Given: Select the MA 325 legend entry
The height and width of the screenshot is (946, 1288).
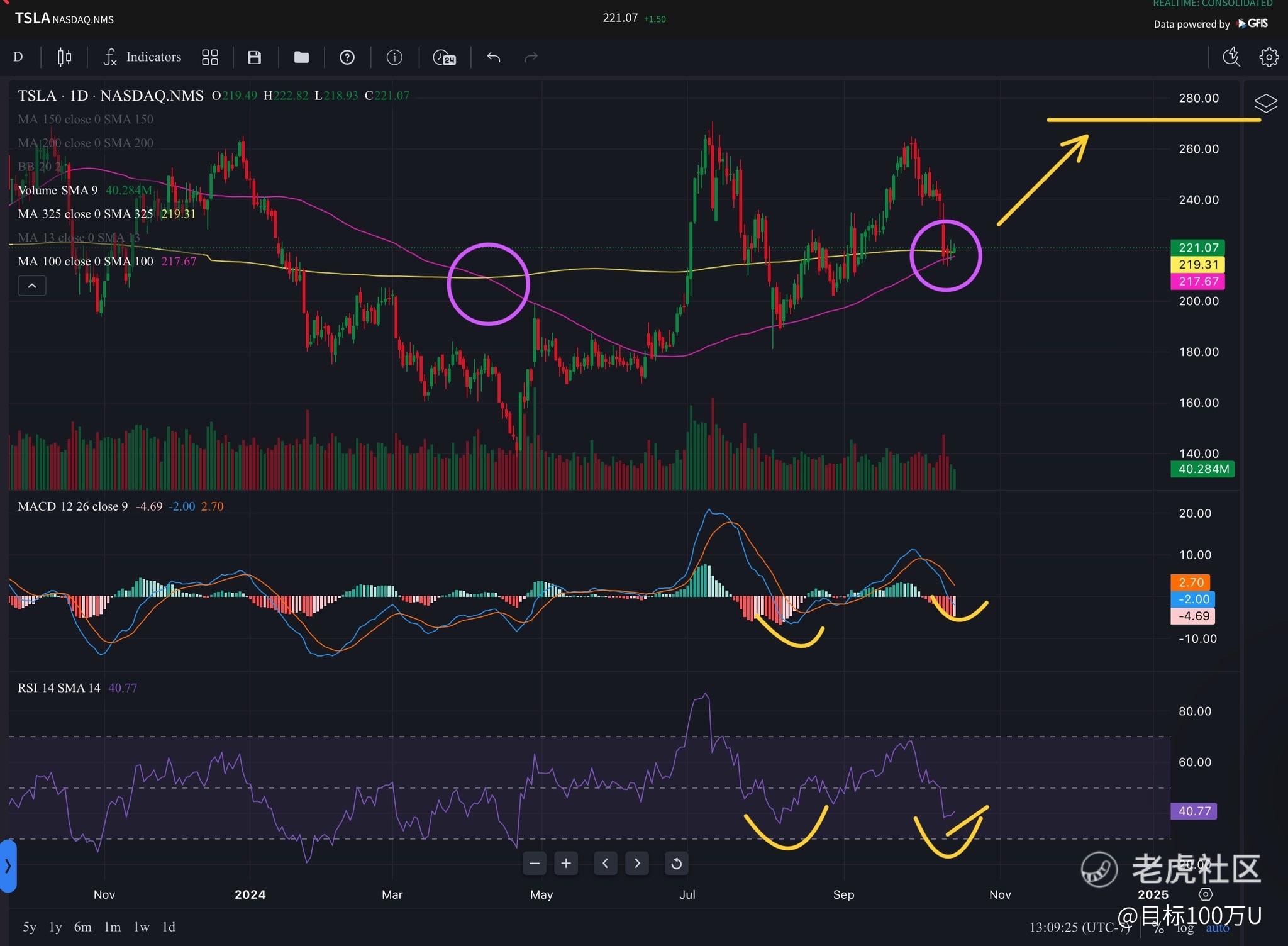Looking at the screenshot, I should [x=107, y=214].
